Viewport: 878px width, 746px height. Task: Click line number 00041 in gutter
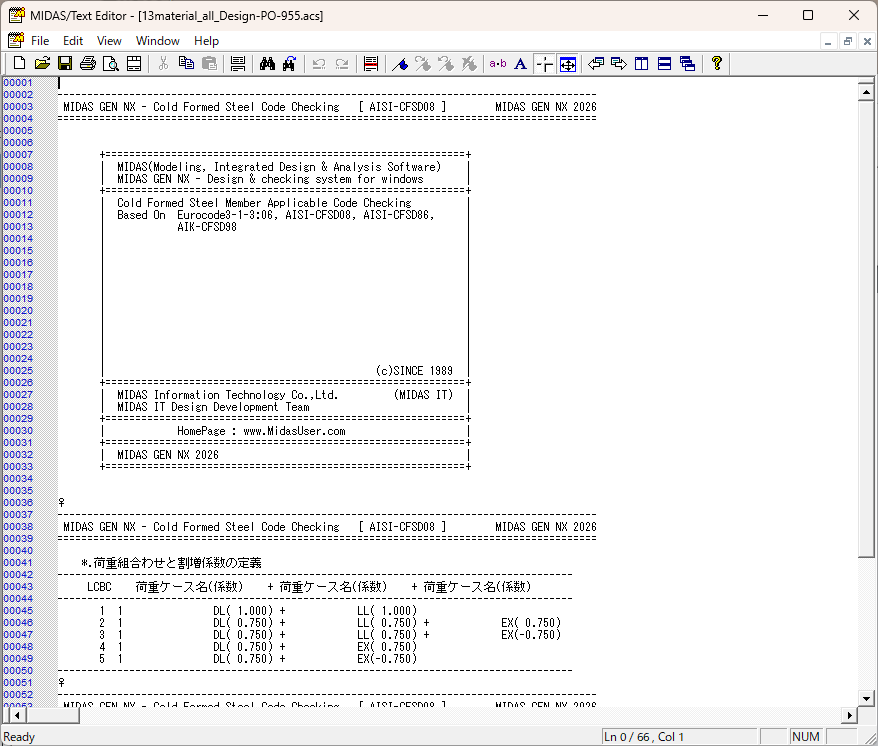(x=18, y=562)
